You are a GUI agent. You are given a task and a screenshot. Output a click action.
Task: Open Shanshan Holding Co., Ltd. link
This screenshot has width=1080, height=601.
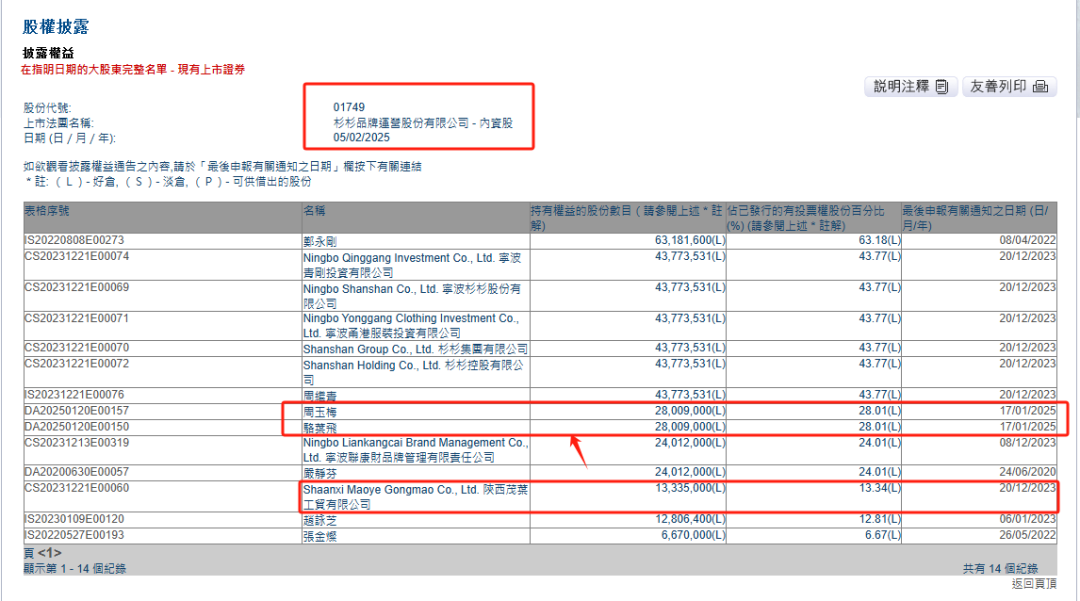(413, 372)
